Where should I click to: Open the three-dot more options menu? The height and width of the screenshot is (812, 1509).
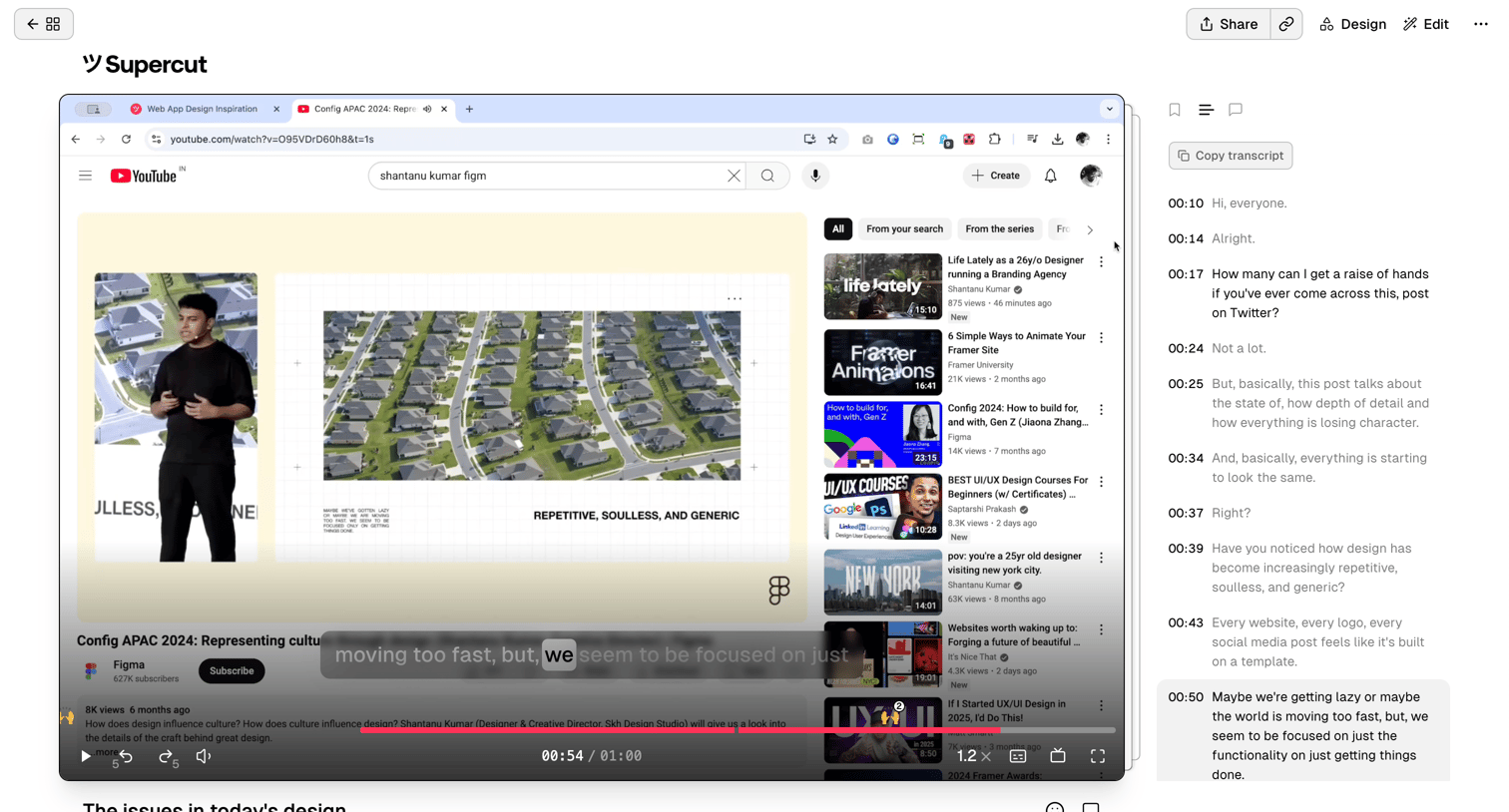pyautogui.click(x=1481, y=24)
